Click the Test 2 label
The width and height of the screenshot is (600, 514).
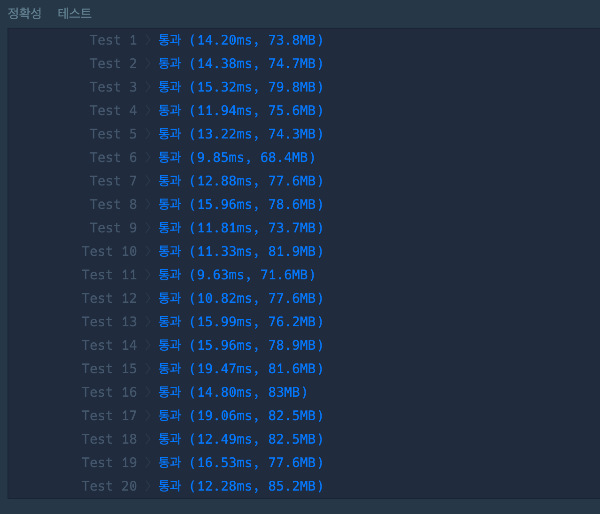coord(113,64)
